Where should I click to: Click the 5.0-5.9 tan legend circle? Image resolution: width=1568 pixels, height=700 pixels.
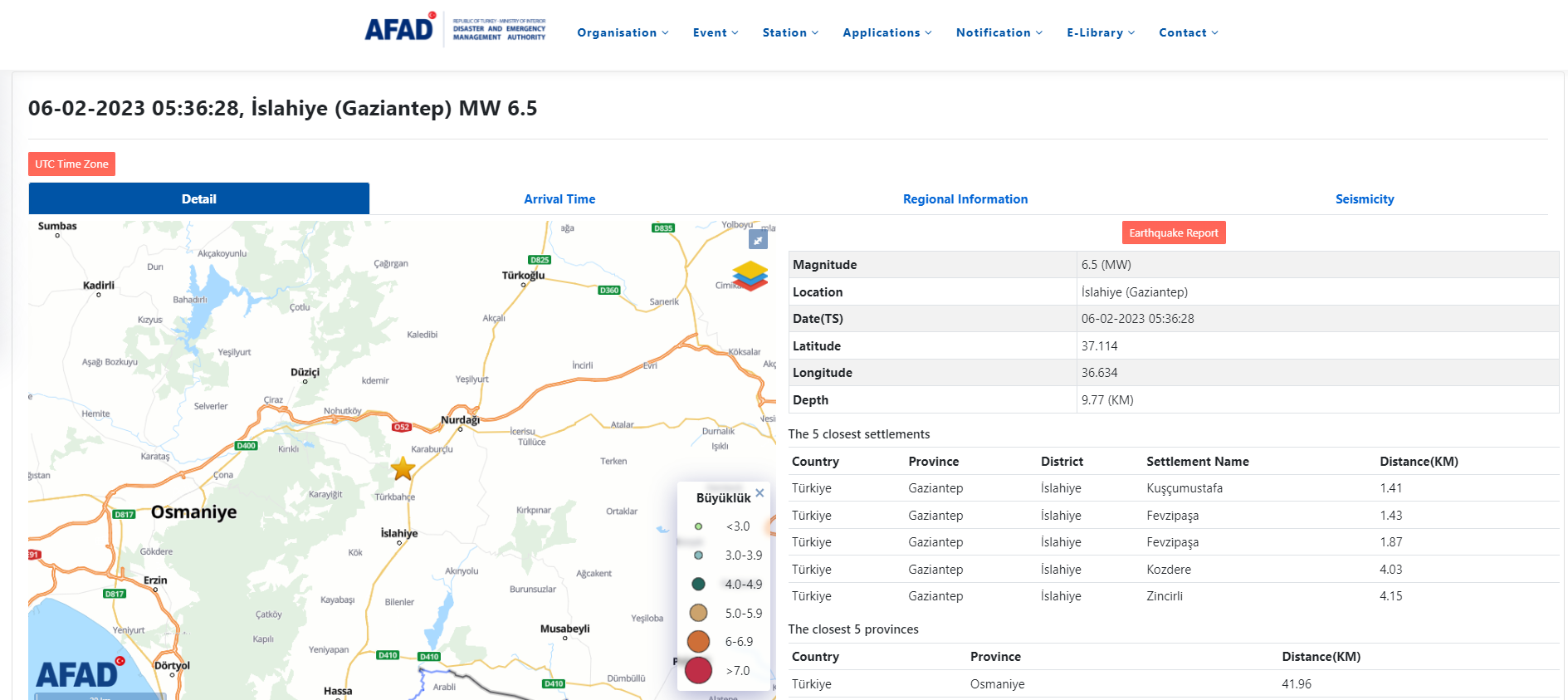coord(698,613)
